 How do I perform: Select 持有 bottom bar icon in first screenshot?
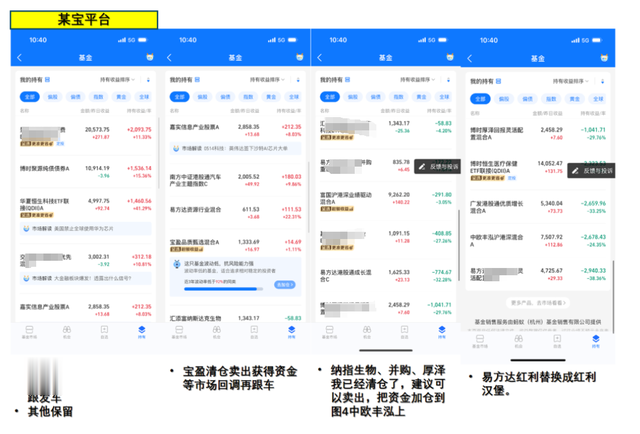[x=140, y=329]
